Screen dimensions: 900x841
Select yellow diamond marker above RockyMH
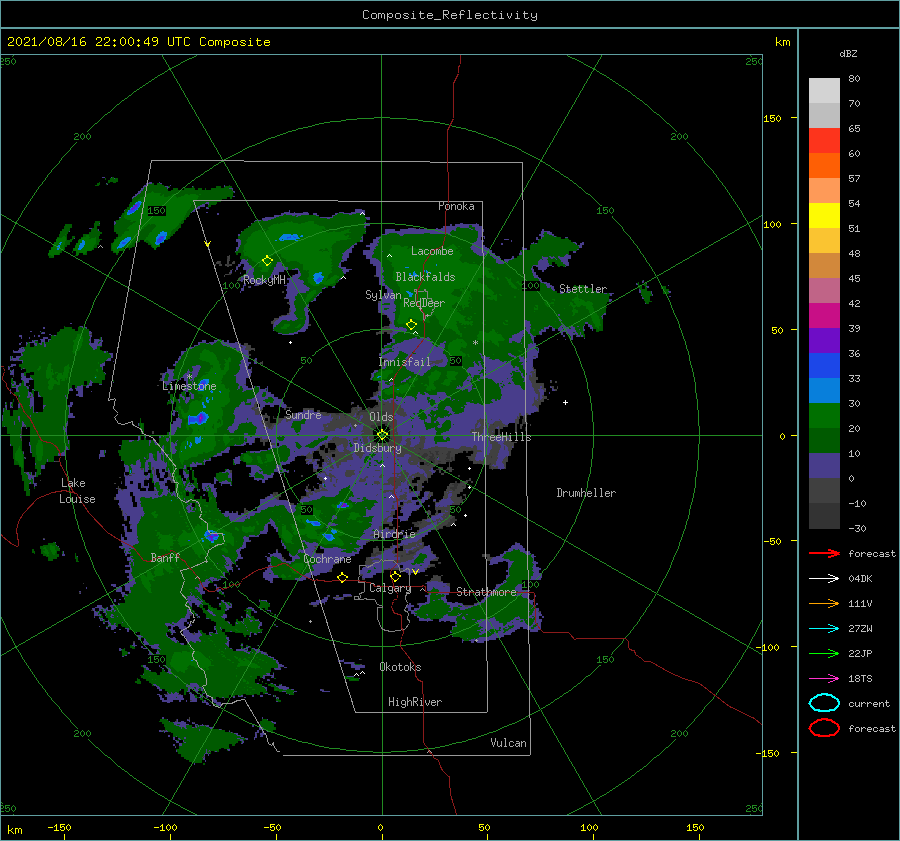(267, 261)
